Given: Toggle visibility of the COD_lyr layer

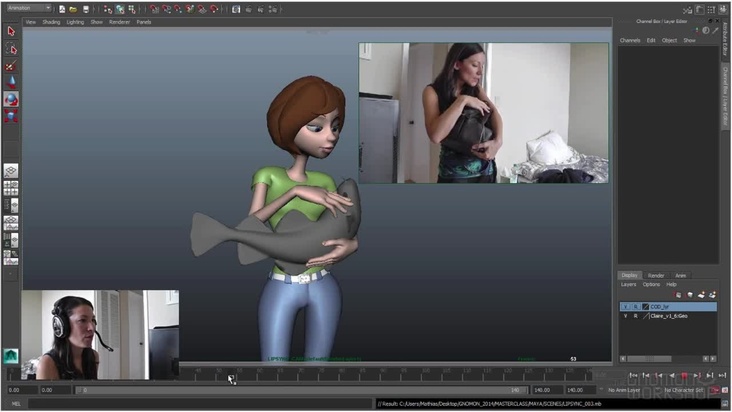Looking at the screenshot, I should coord(626,307).
